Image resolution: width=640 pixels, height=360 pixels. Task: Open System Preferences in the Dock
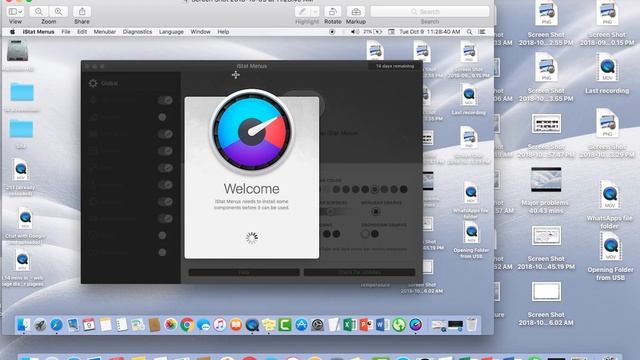click(x=317, y=325)
